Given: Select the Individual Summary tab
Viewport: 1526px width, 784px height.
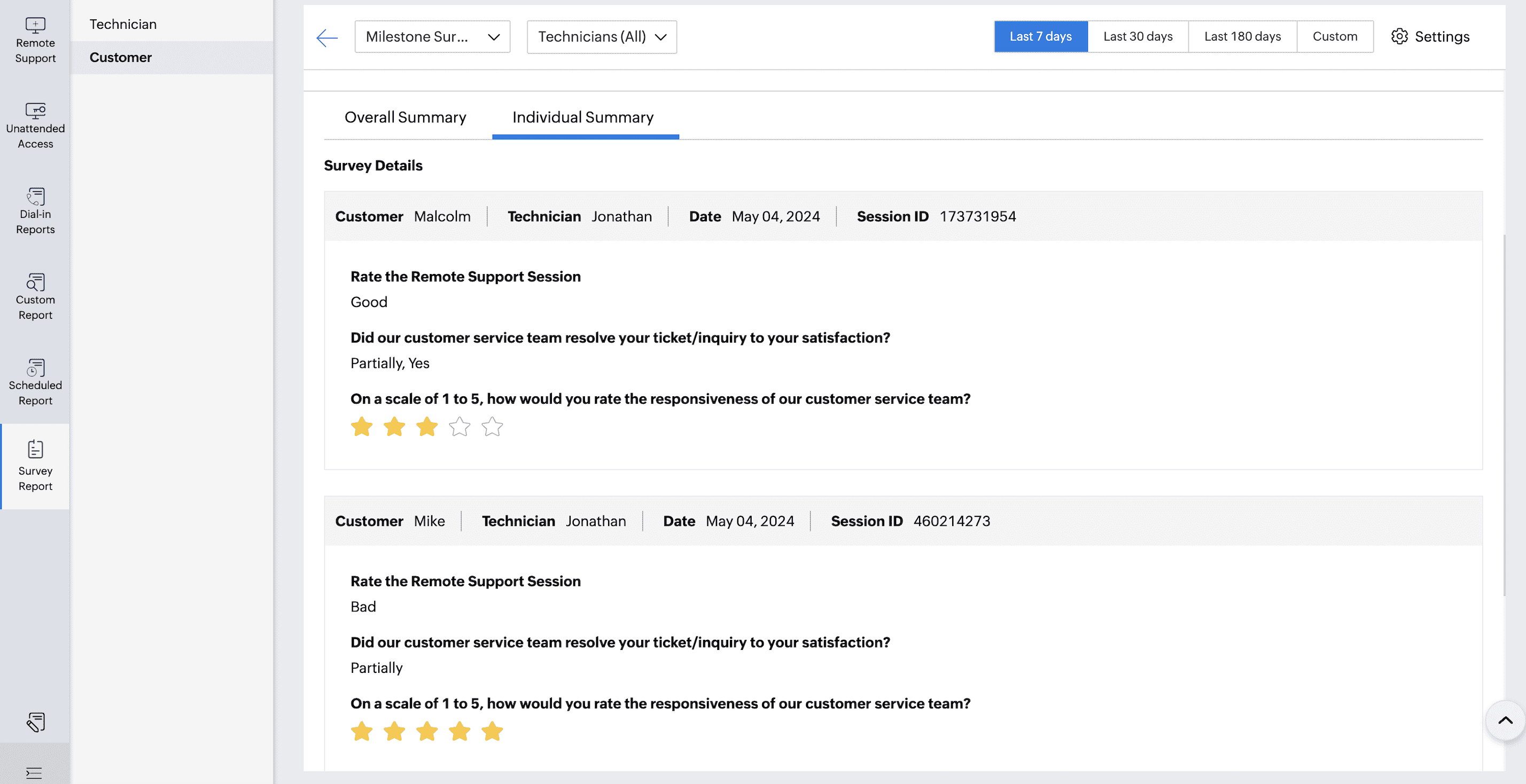Looking at the screenshot, I should (x=582, y=117).
